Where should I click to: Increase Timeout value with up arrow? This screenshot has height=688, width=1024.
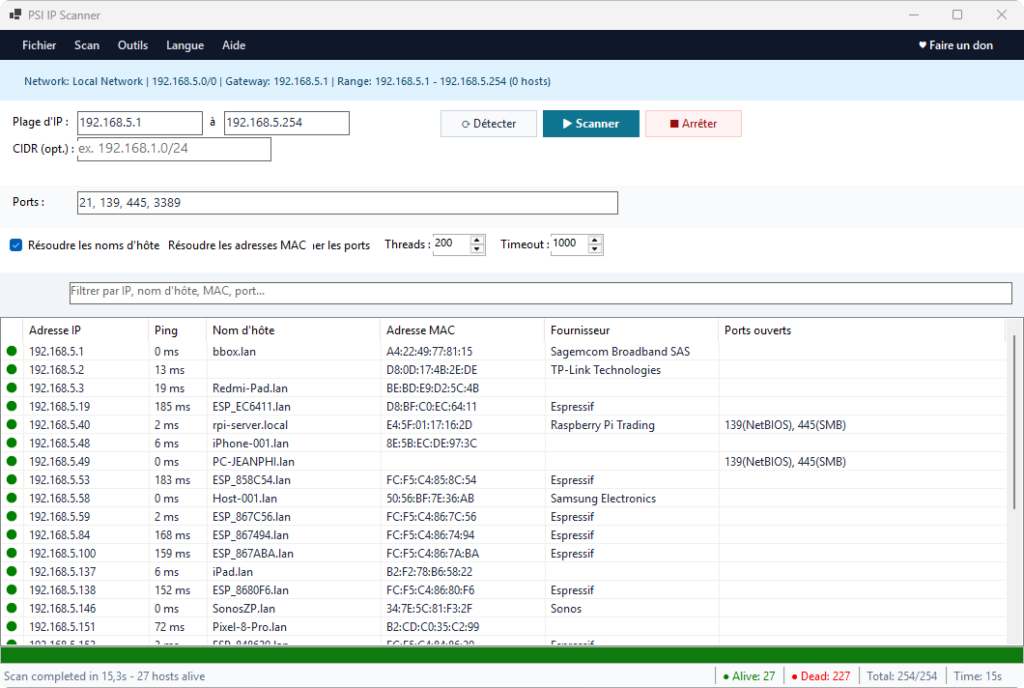[595, 240]
